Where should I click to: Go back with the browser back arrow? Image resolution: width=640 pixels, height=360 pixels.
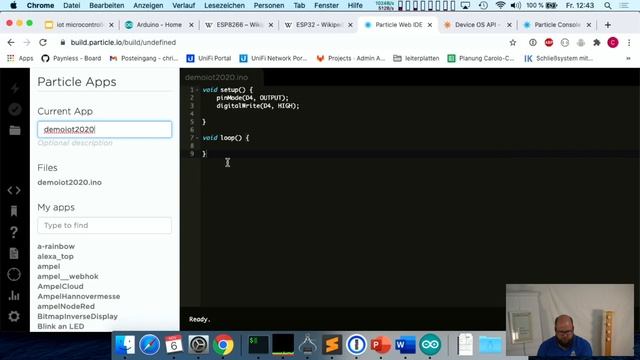coord(11,42)
